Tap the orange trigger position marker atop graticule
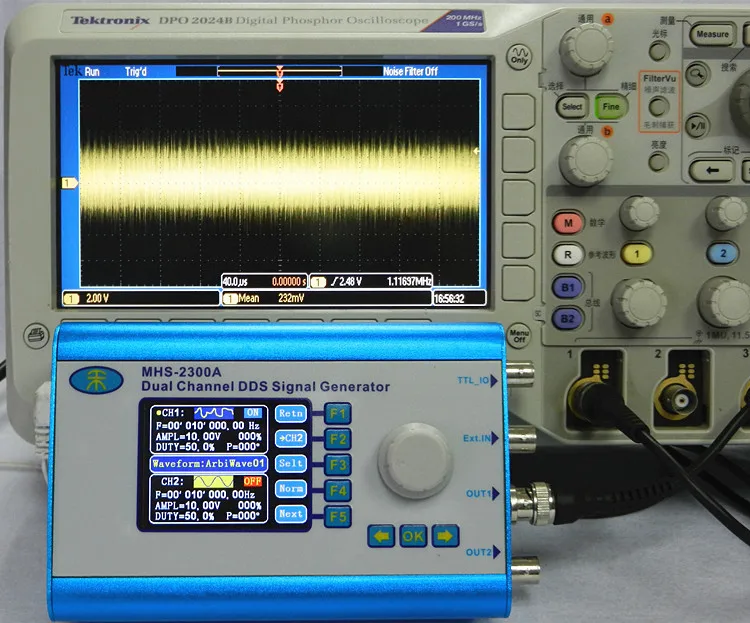This screenshot has height=623, width=750. [280, 87]
